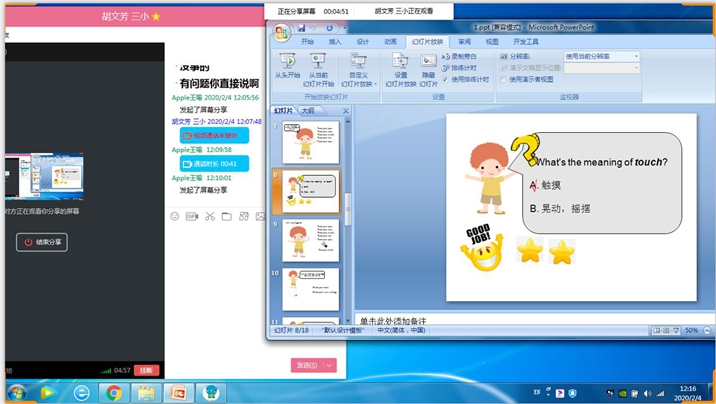Click the End Sharing button

42,242
